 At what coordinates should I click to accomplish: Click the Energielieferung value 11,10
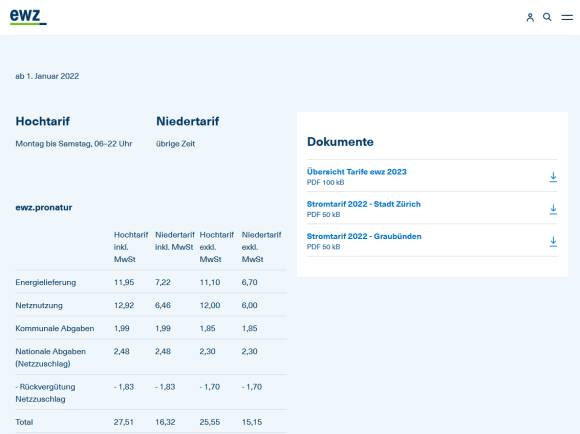point(210,282)
